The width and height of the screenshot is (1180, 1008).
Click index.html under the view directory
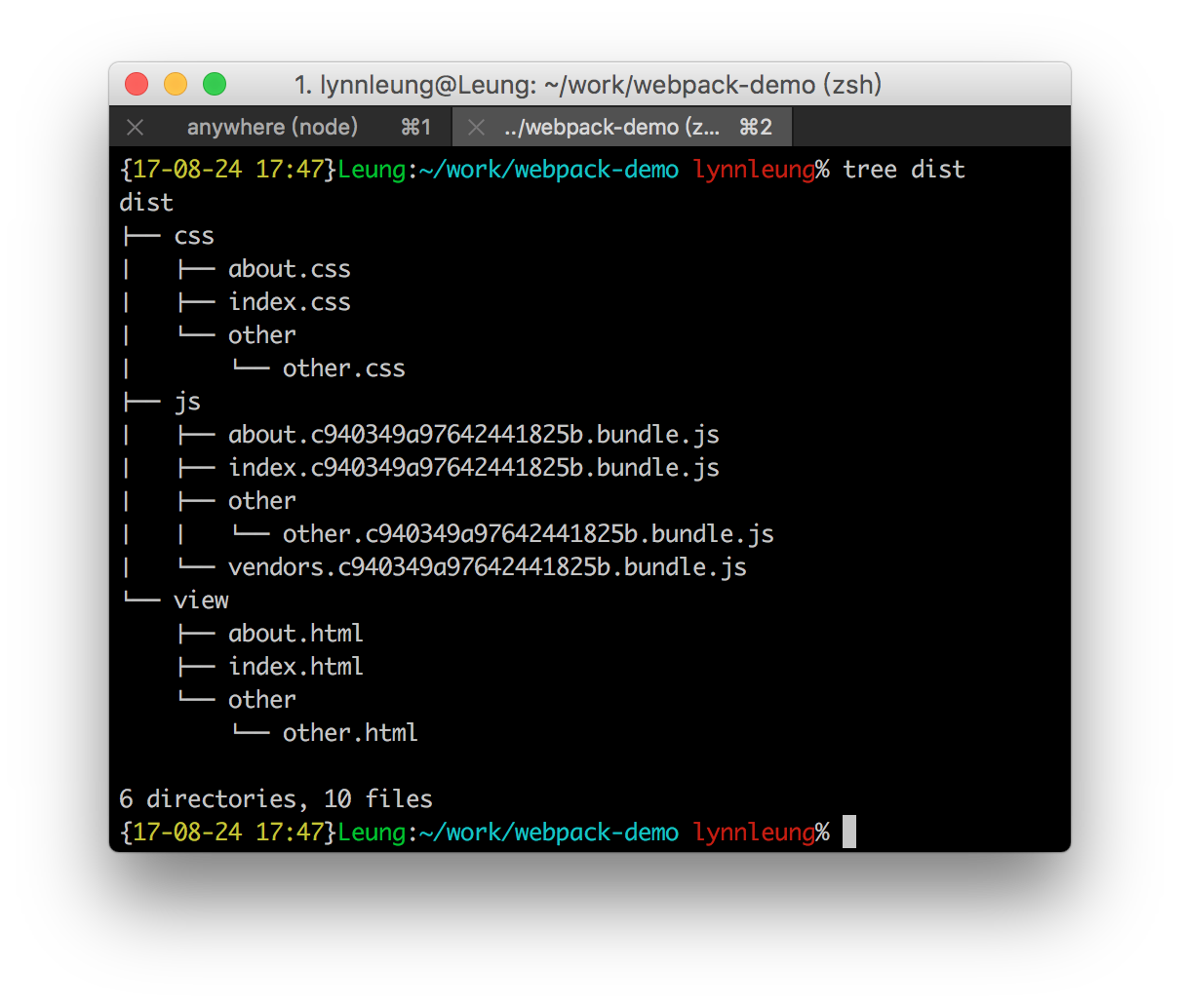295,667
